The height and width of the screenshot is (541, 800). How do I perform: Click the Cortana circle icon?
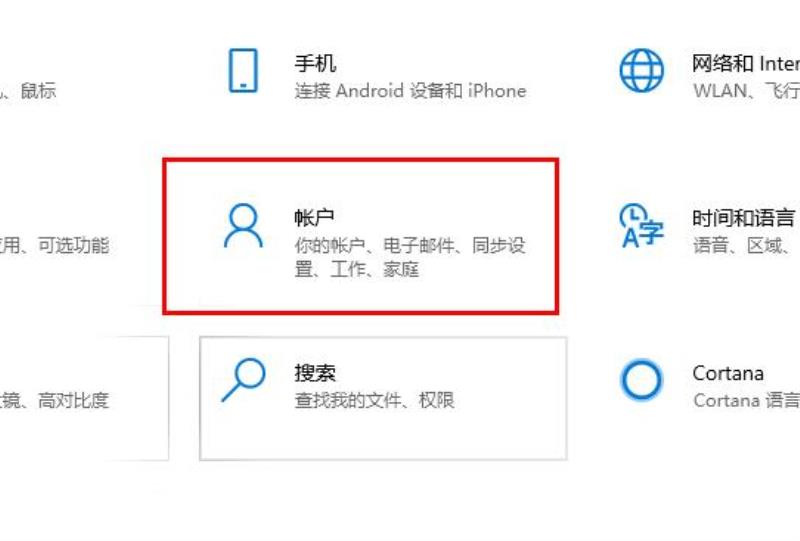(641, 380)
